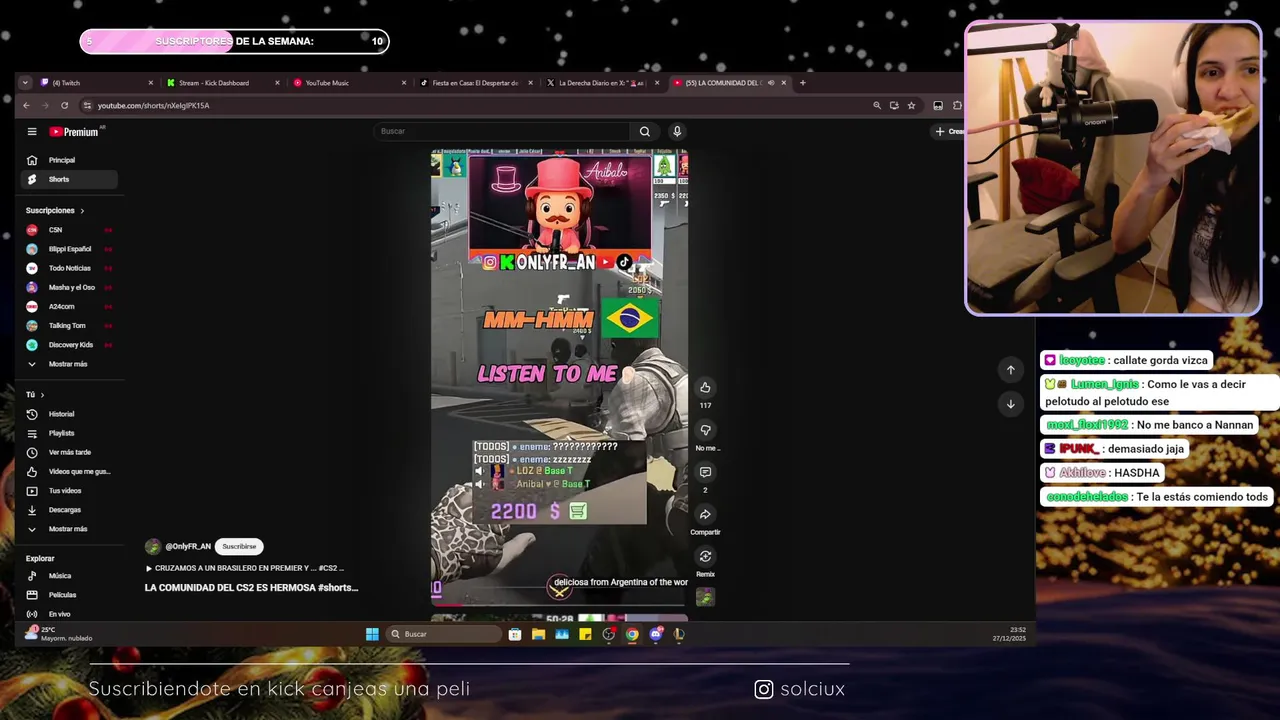Open Principal in YouTube sidebar
The width and height of the screenshot is (1280, 720).
point(70,160)
